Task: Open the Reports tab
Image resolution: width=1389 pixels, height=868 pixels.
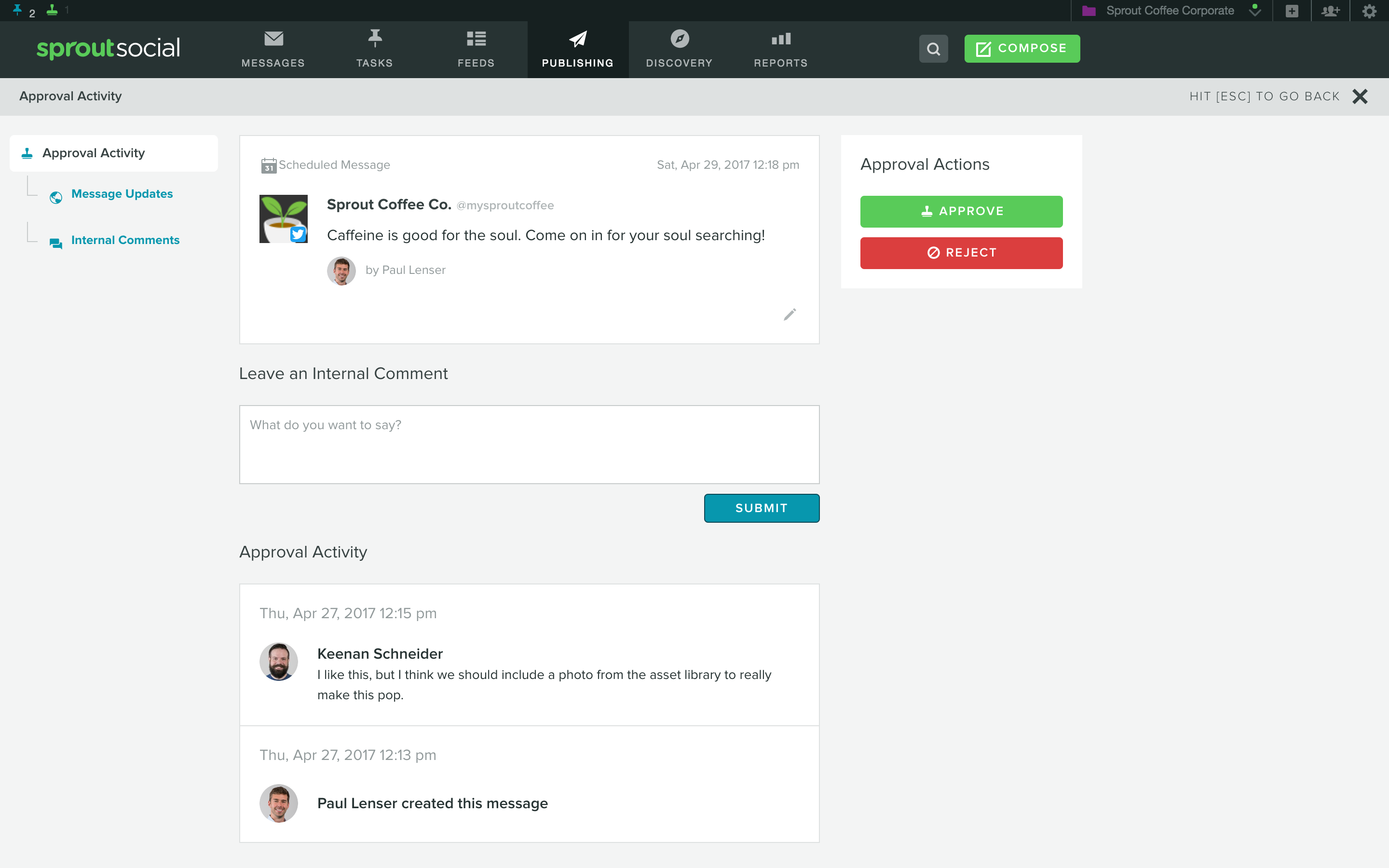Action: click(x=781, y=49)
